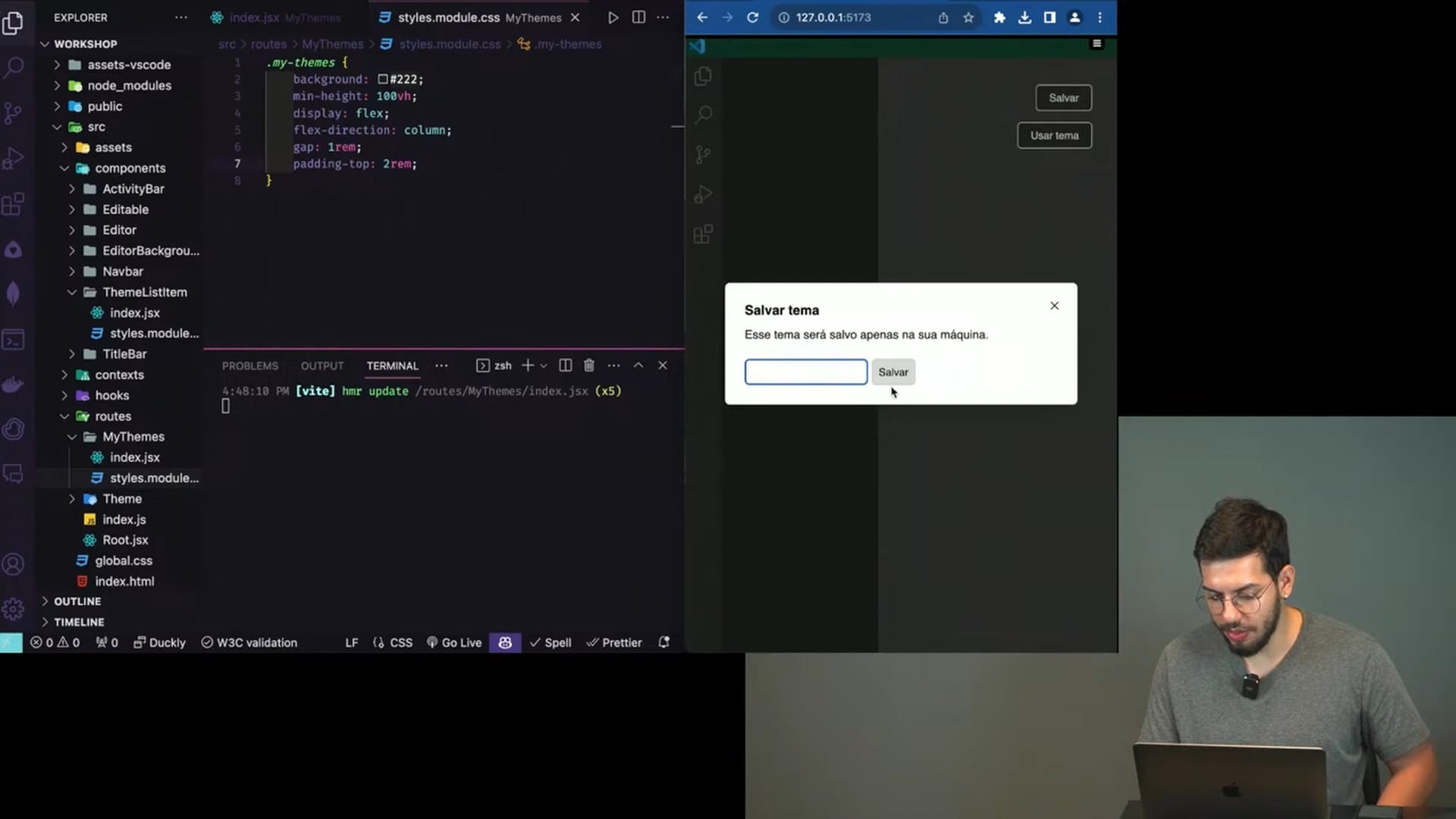Expand the OUTLINE section
Screen dimensions: 1456x819
pos(77,601)
